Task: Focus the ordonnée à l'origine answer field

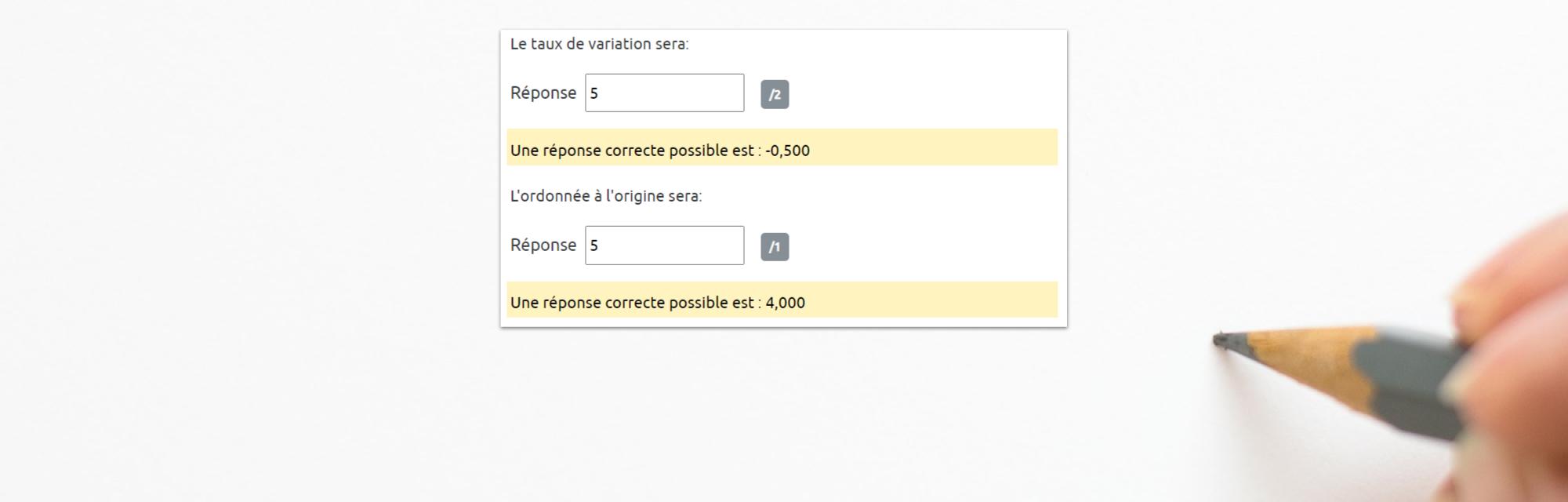Action: pyautogui.click(x=664, y=246)
